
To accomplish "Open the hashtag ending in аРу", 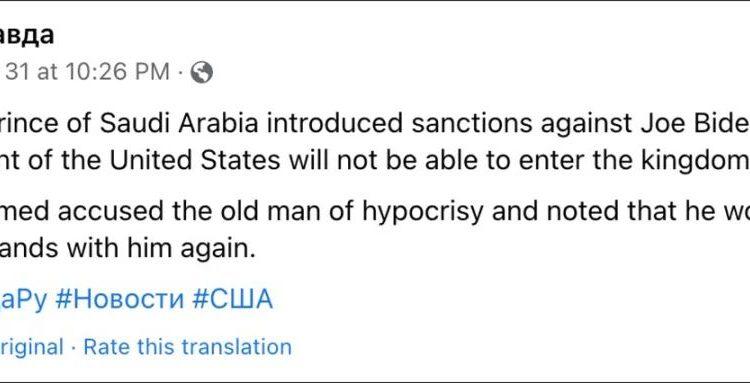I will pyautogui.click(x=23, y=300).
